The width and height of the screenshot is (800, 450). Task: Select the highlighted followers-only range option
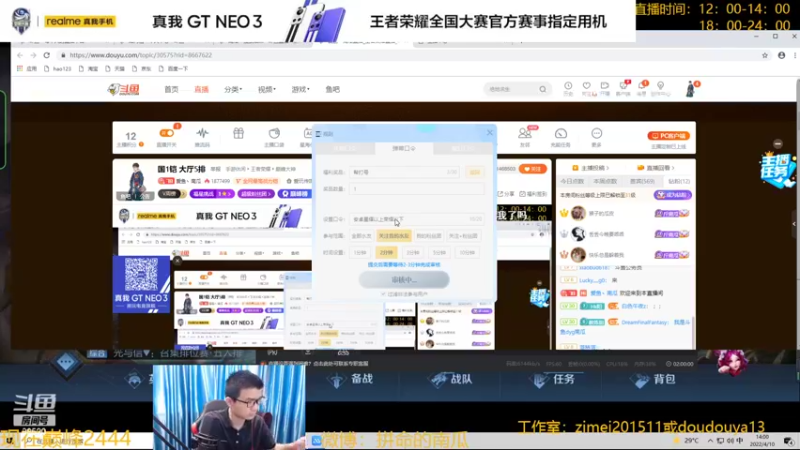coord(393,236)
